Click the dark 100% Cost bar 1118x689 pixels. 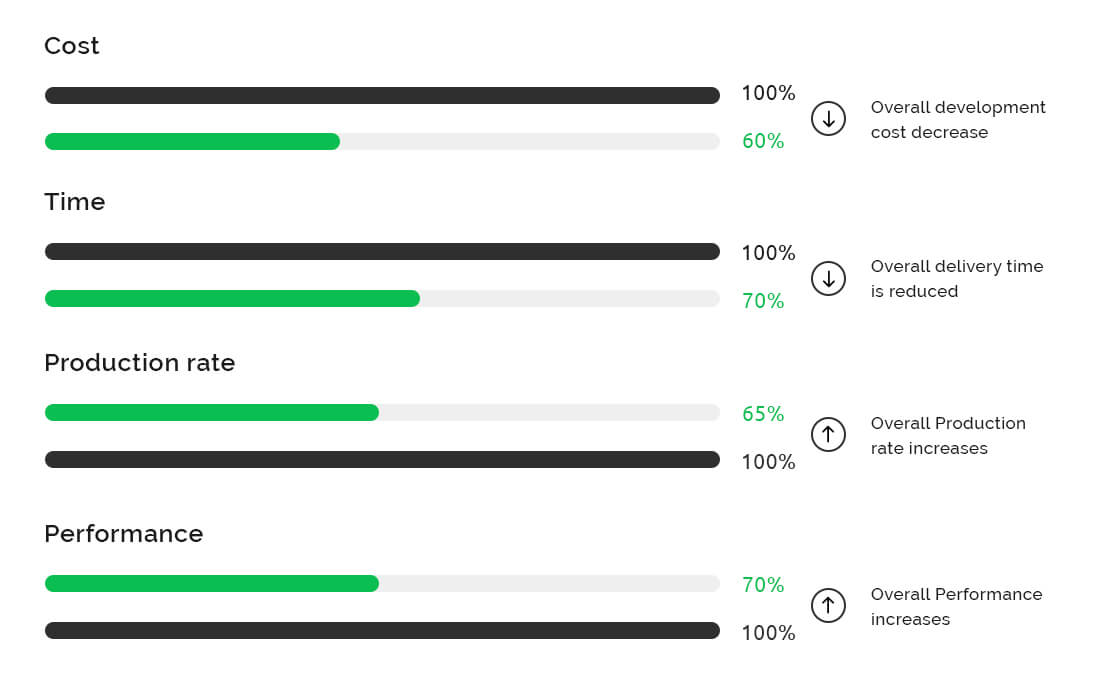click(x=382, y=96)
